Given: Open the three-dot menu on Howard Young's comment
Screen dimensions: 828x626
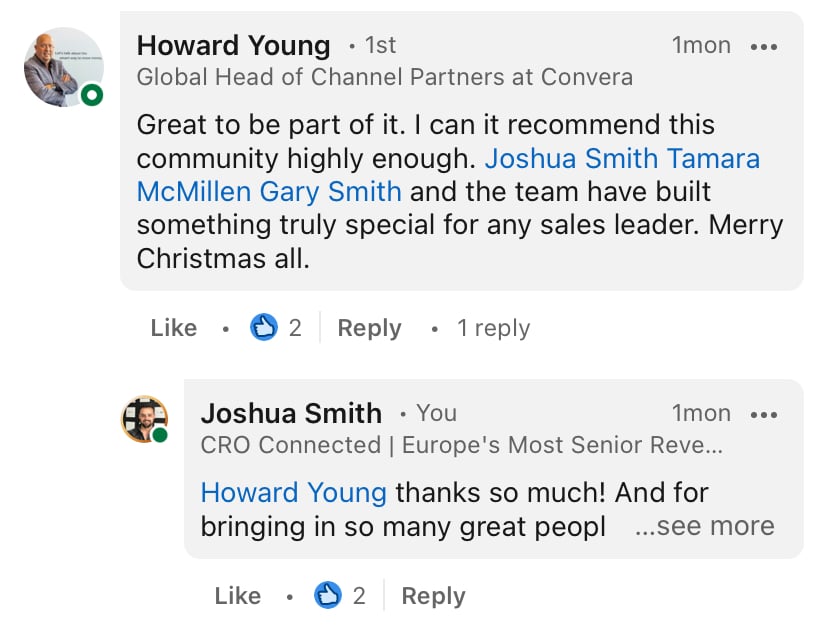Looking at the screenshot, I should tap(764, 47).
